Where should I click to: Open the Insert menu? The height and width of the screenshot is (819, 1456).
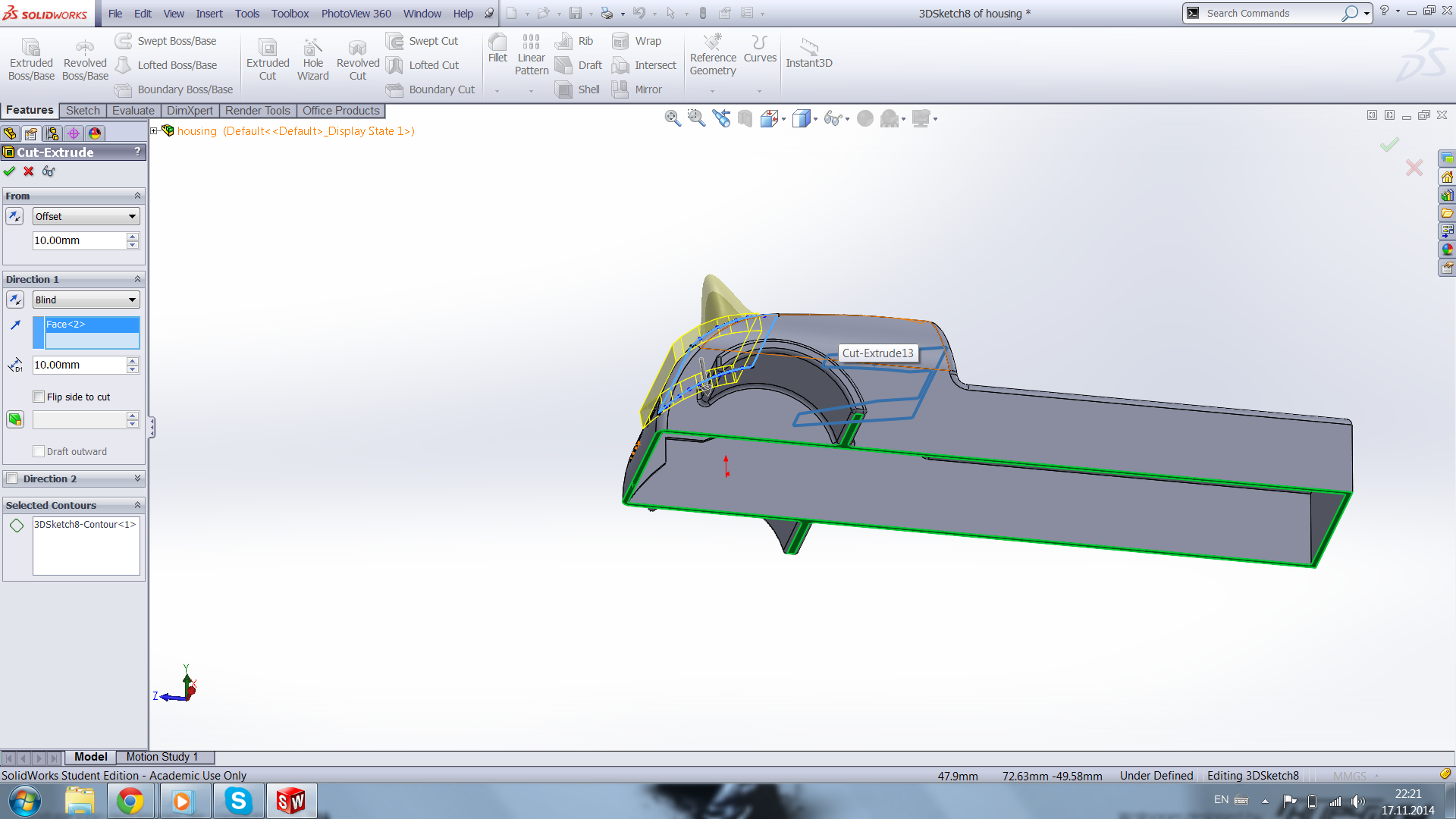(209, 14)
